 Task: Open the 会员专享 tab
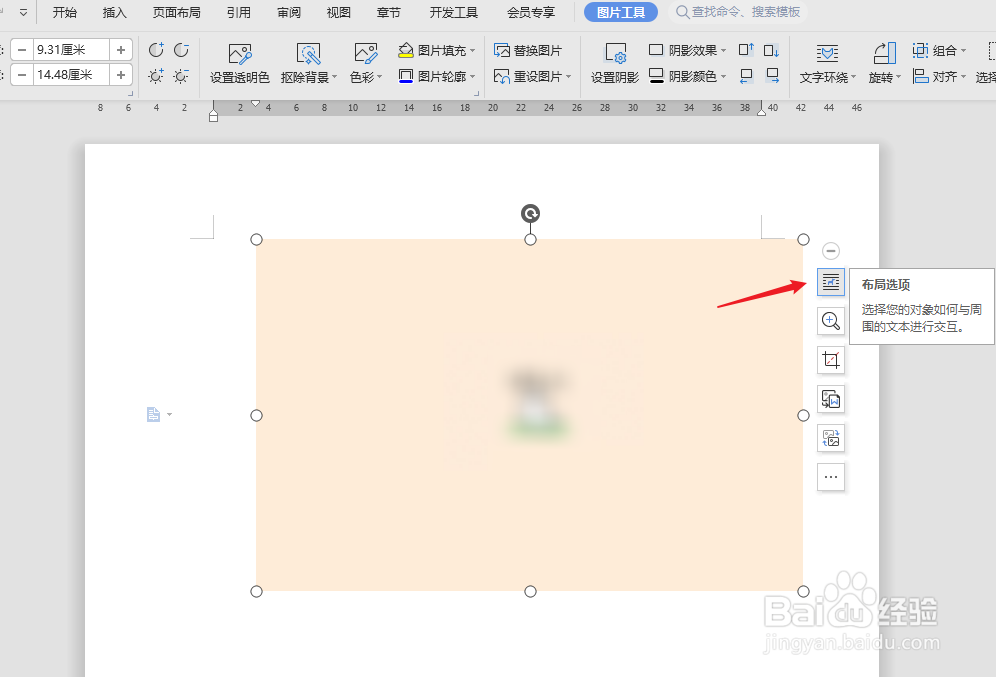click(x=531, y=12)
